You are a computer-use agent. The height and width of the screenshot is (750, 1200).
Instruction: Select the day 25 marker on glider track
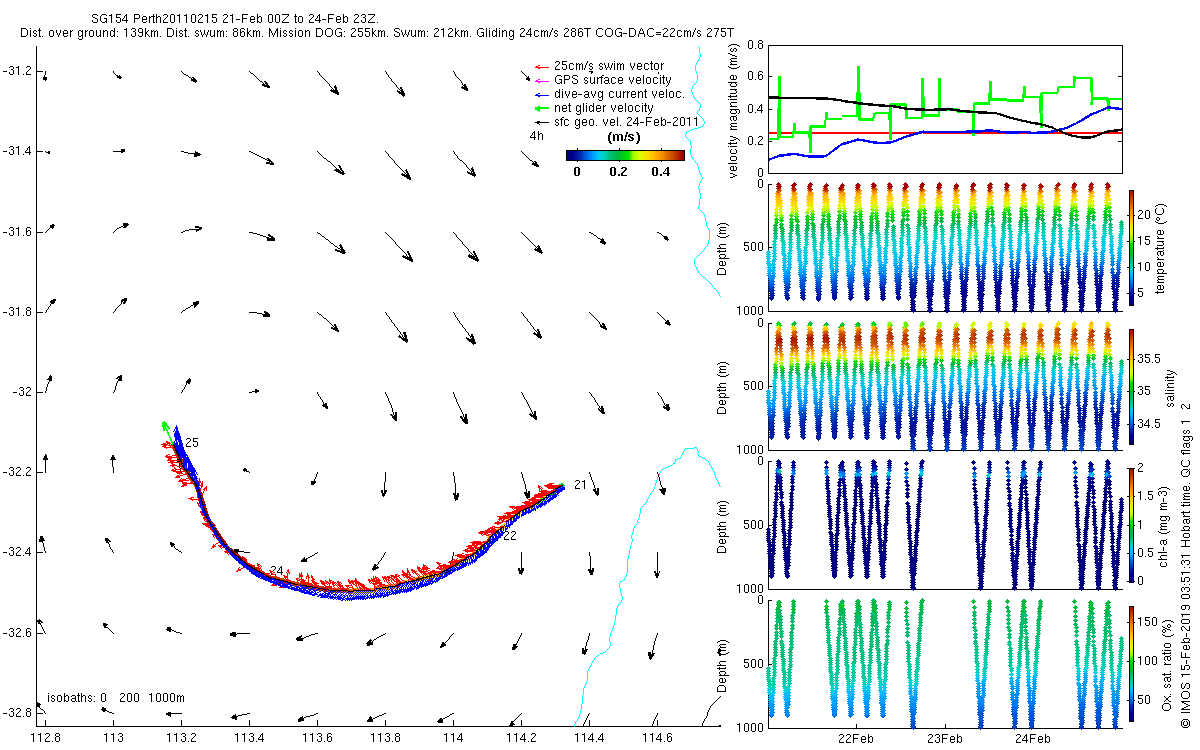point(192,442)
